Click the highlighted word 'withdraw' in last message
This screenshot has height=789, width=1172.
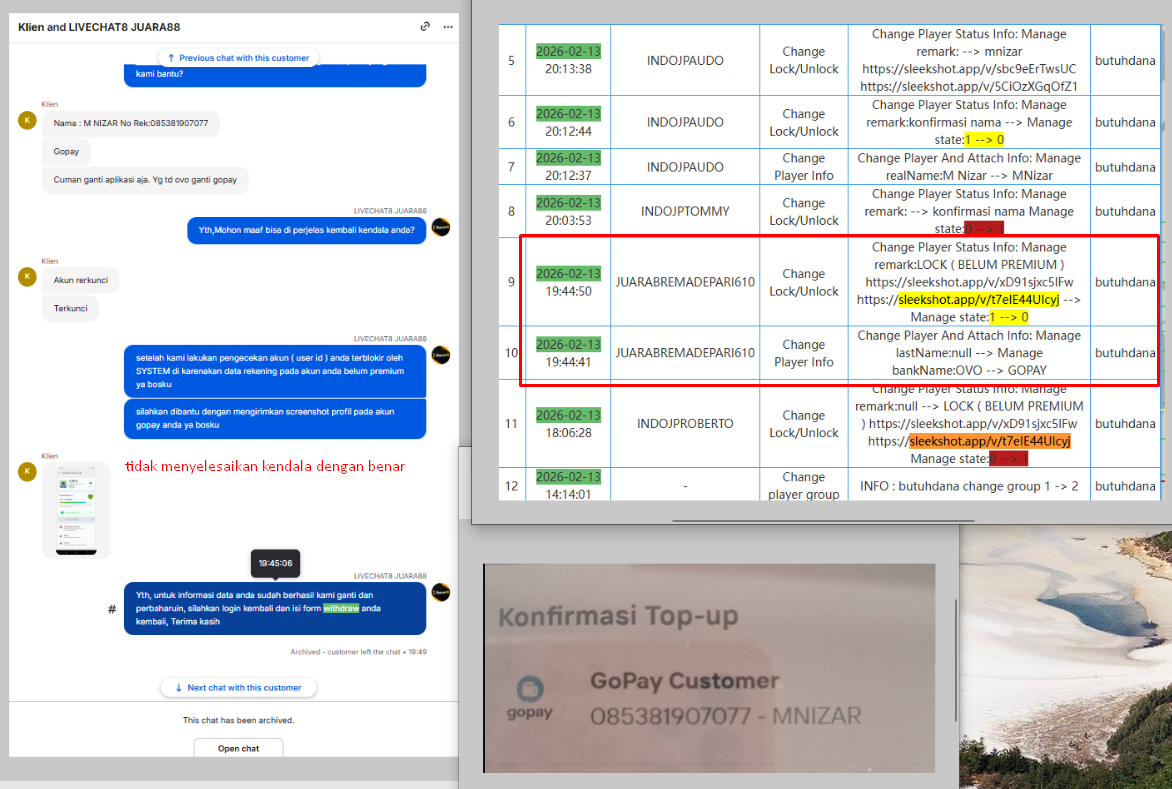(x=341, y=608)
